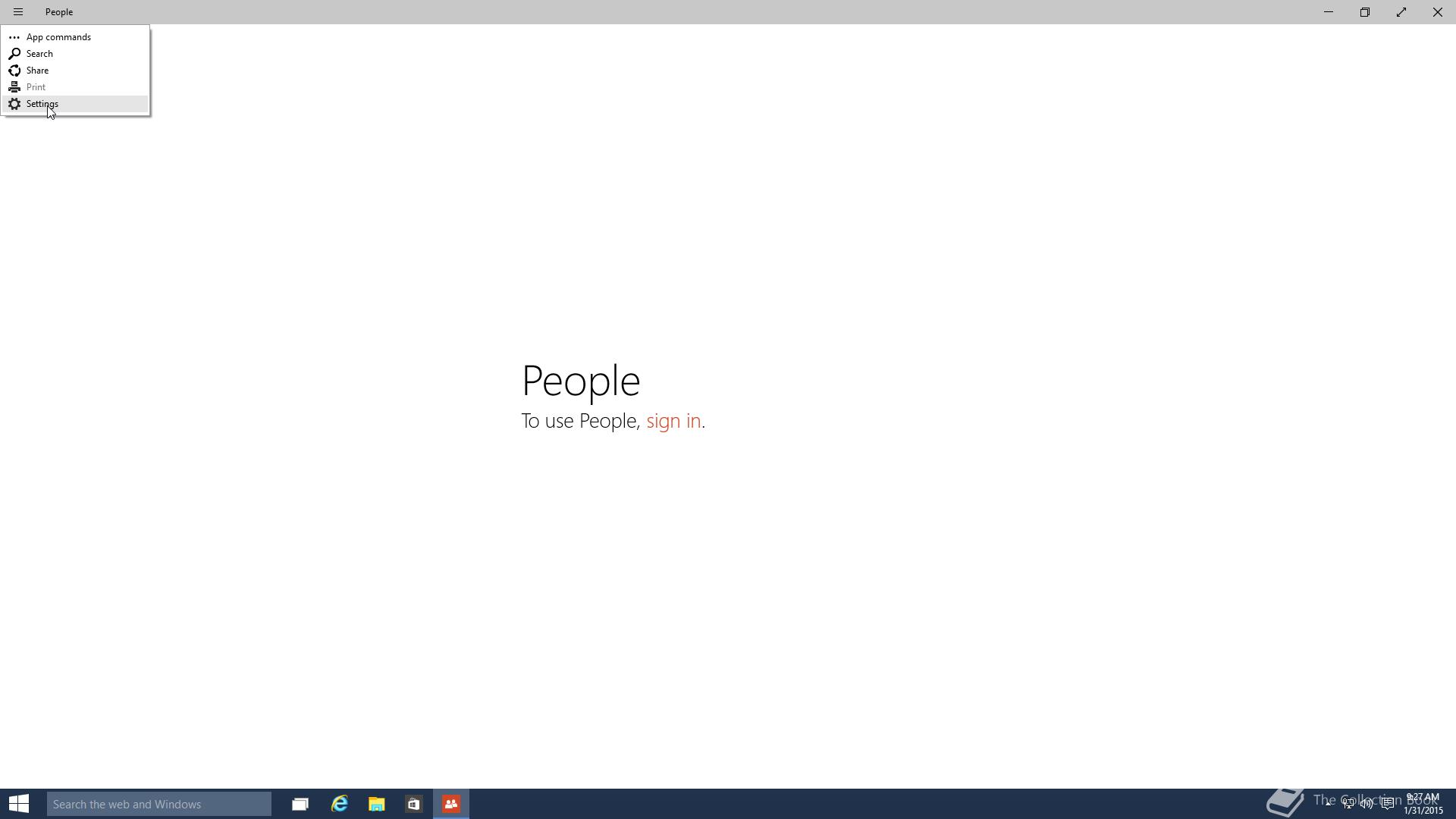1456x819 pixels.
Task: Click the People app taskbar icon
Action: point(451,804)
